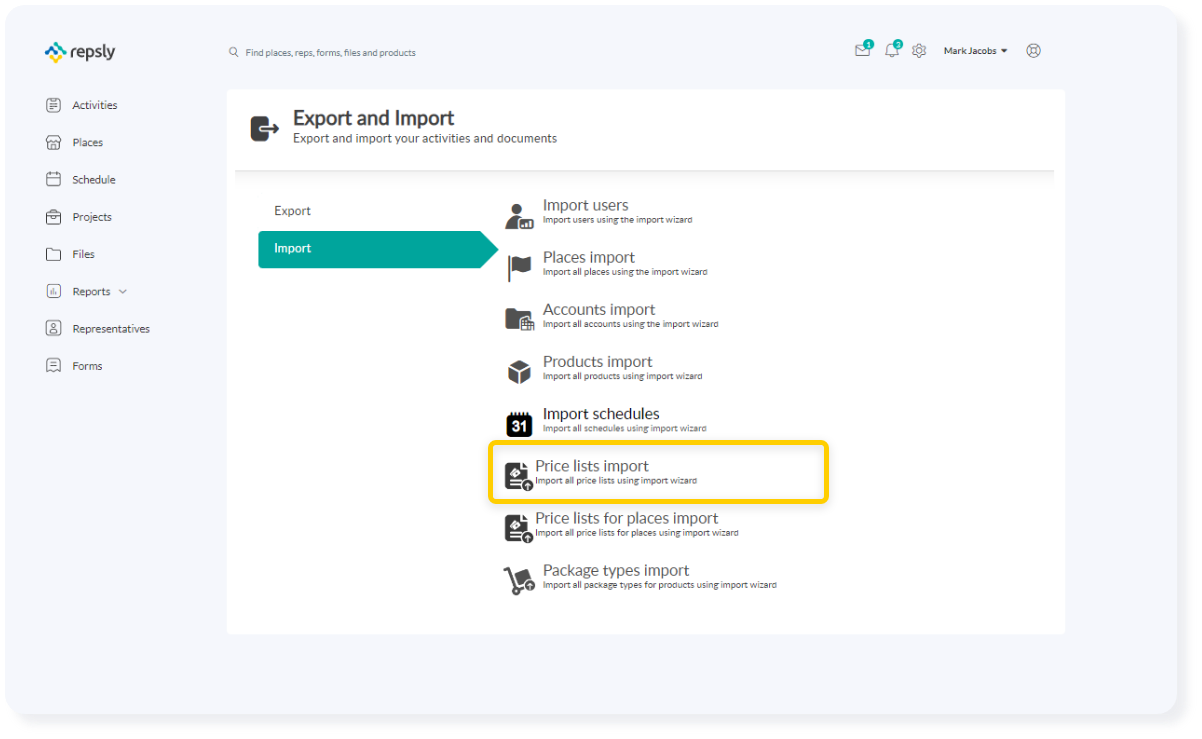
Task: Go to Forms in the sidebar
Action: click(x=88, y=366)
